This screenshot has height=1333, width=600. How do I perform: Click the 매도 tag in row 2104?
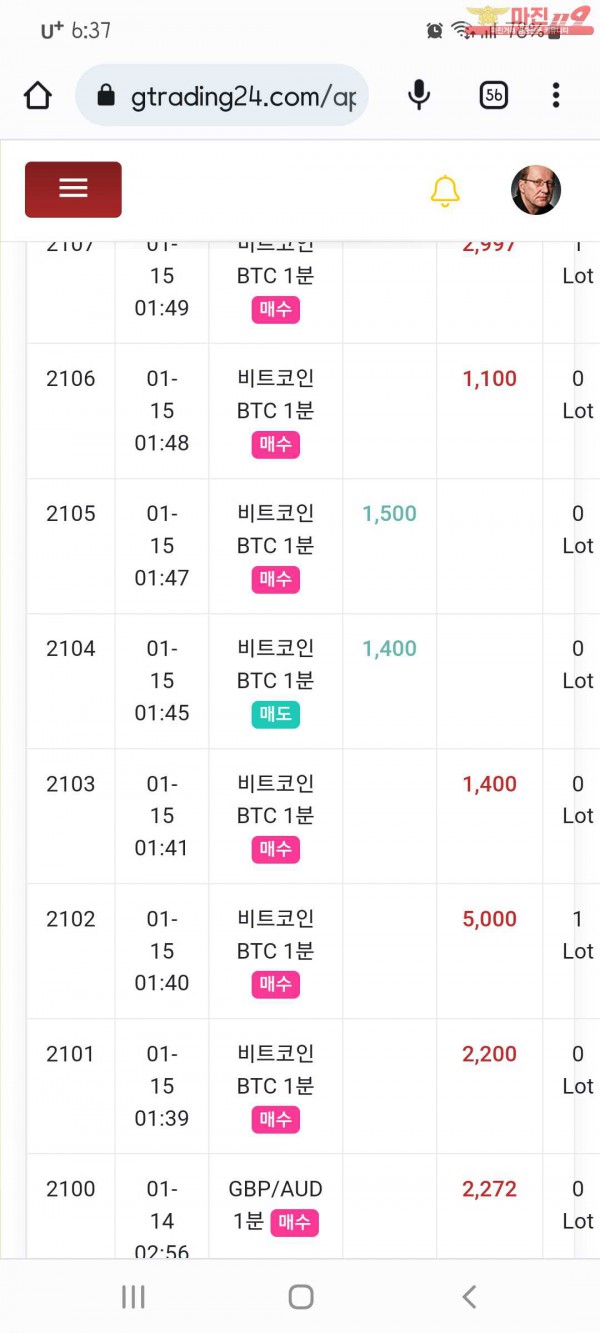[x=275, y=715]
